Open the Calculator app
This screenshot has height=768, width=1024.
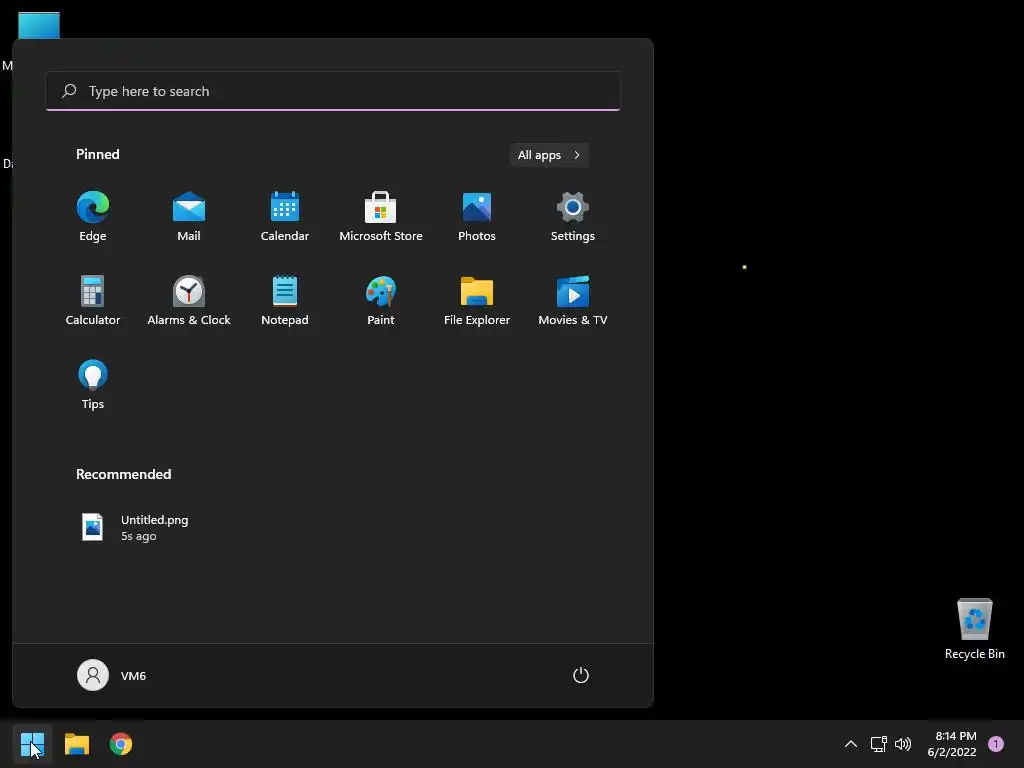coord(93,301)
